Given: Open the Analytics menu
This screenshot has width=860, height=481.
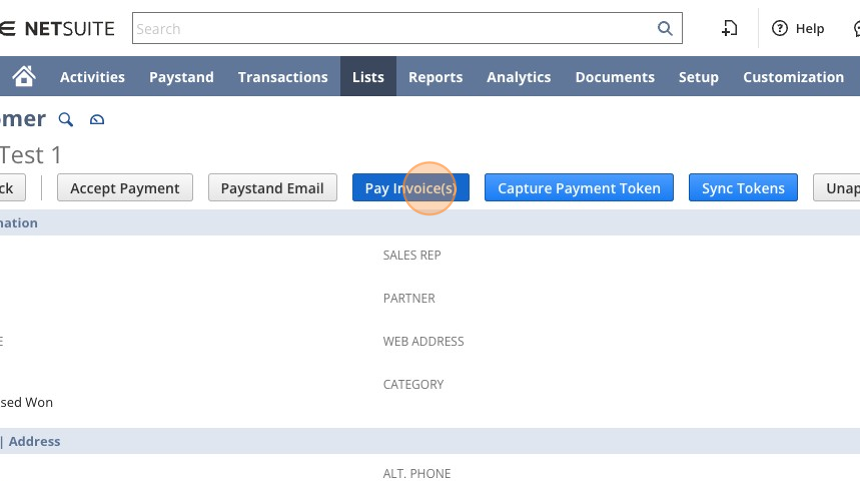Looking at the screenshot, I should coord(519,77).
